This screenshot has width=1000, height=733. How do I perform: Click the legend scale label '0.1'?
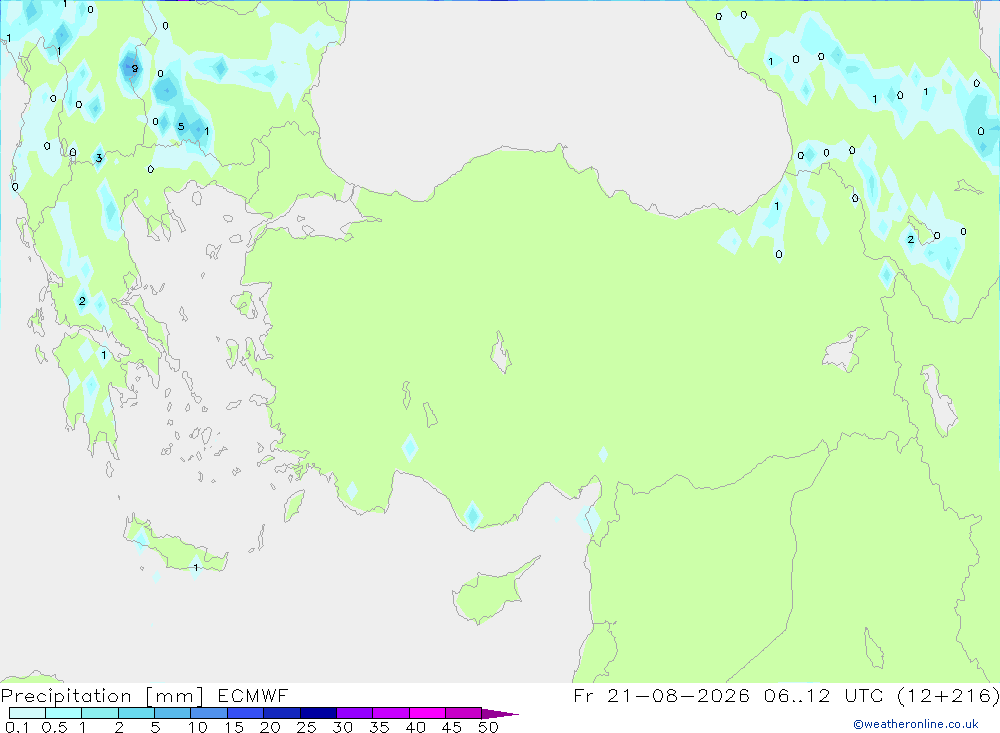(x=17, y=727)
